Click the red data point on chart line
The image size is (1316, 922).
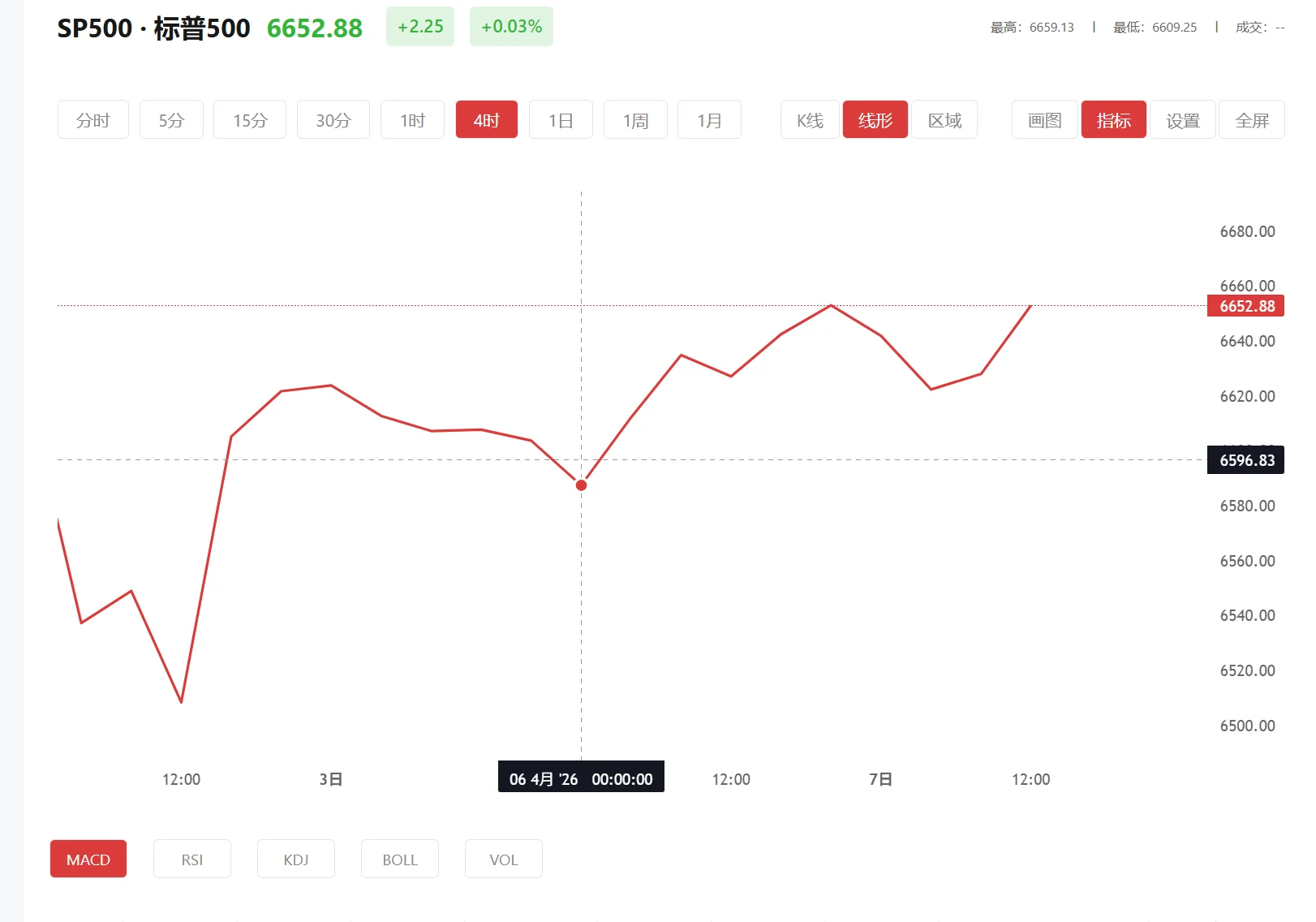click(581, 485)
